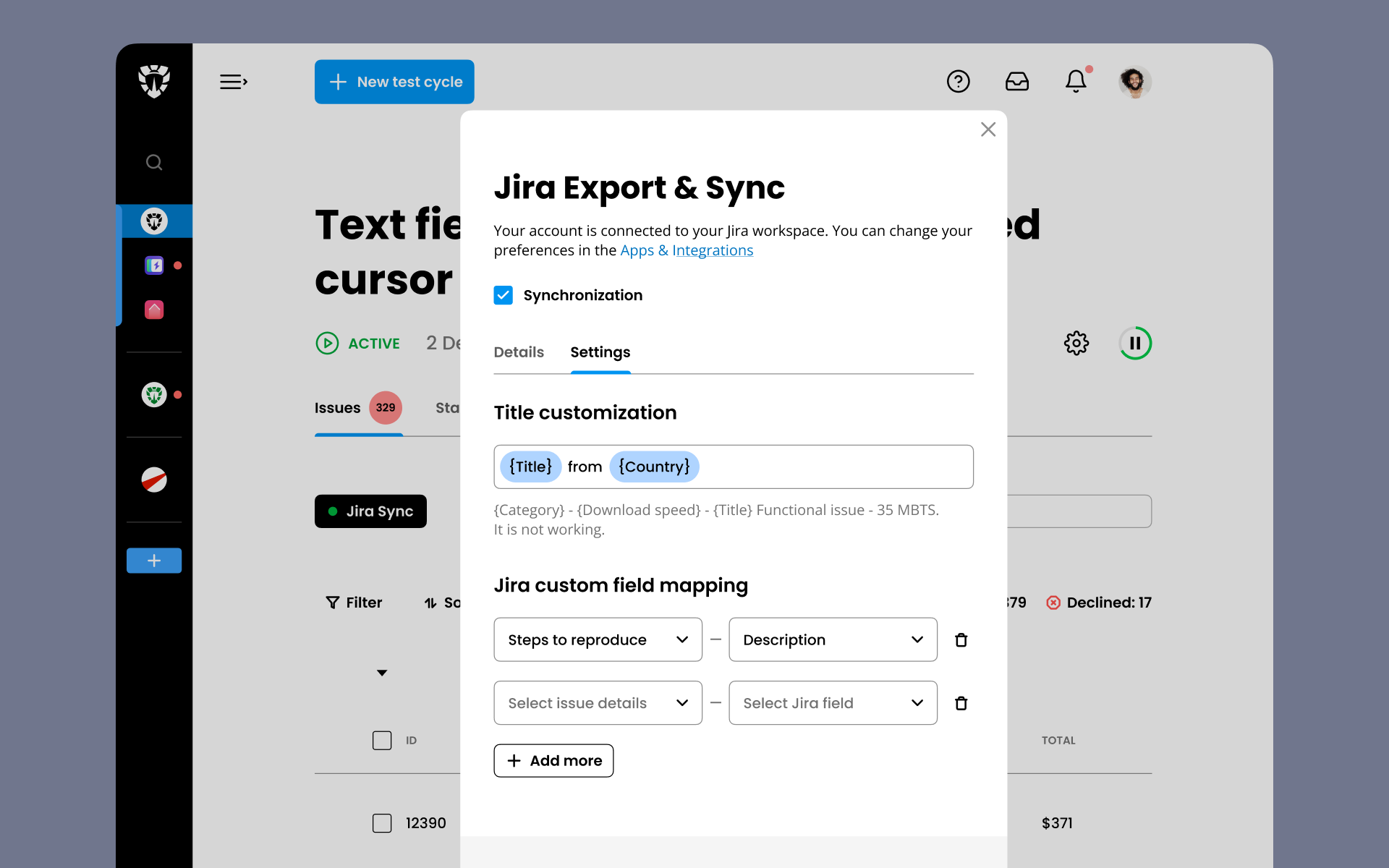This screenshot has width=1389, height=868.
Task: Switch to the Details tab
Action: (519, 352)
